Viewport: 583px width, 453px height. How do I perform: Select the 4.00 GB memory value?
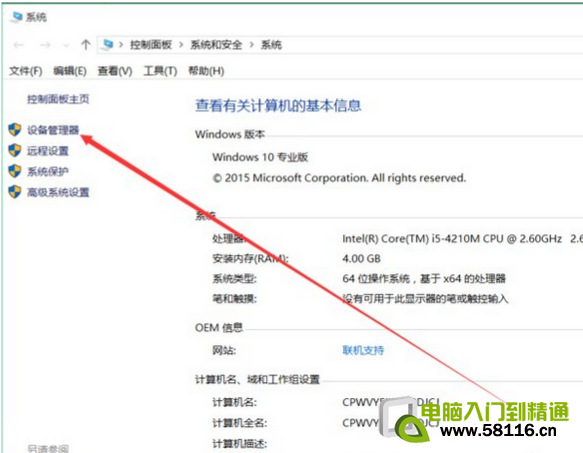click(361, 258)
